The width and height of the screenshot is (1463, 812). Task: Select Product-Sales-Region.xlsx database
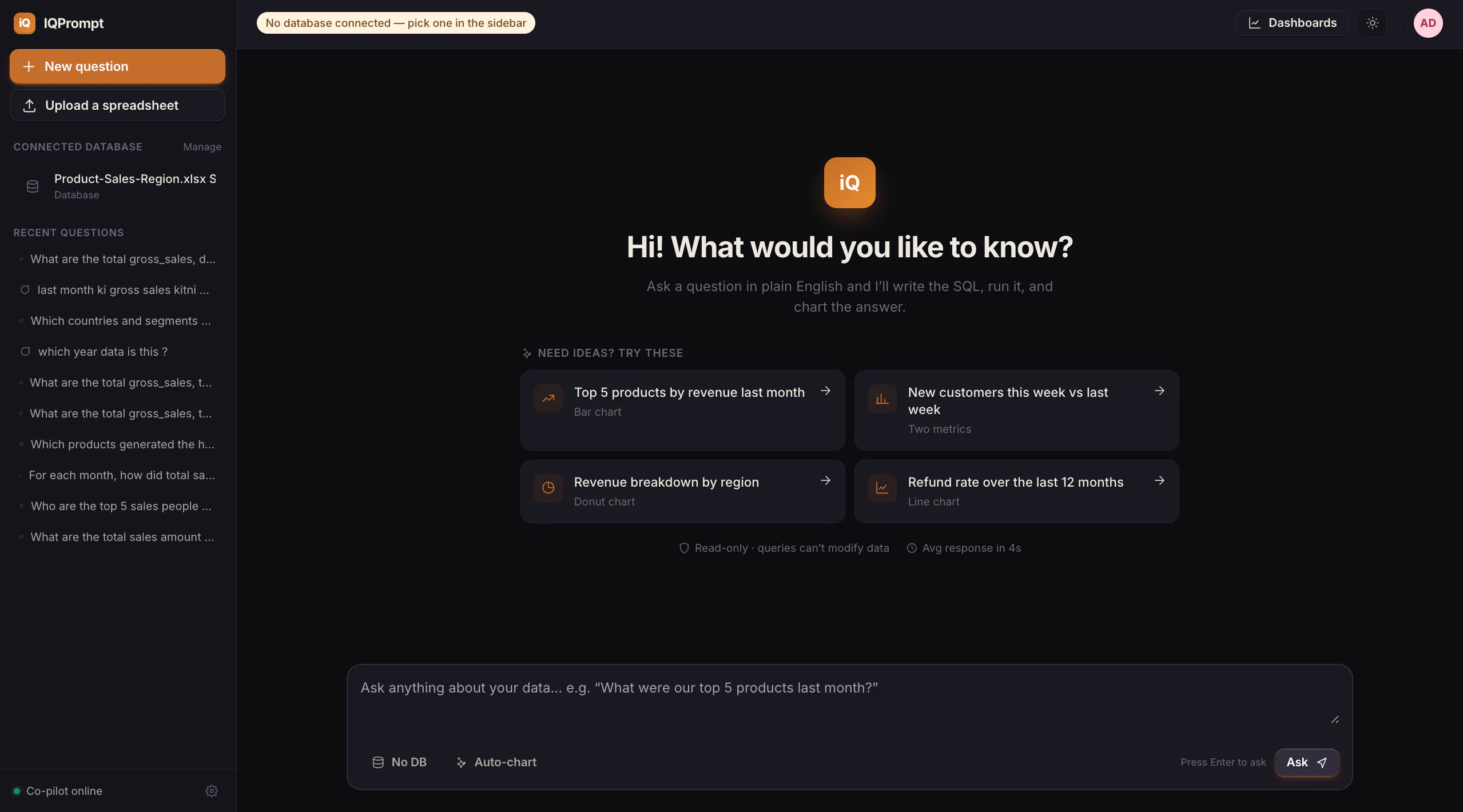click(x=117, y=186)
